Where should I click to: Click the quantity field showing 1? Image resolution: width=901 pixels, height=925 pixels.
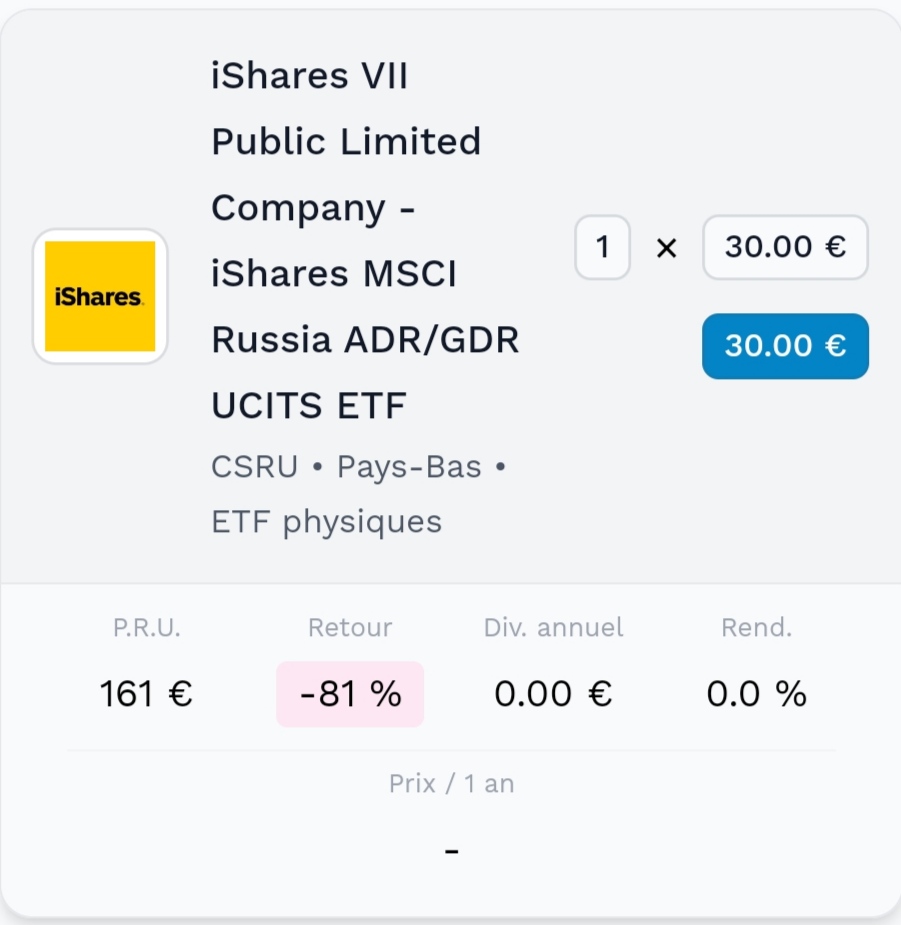point(602,247)
